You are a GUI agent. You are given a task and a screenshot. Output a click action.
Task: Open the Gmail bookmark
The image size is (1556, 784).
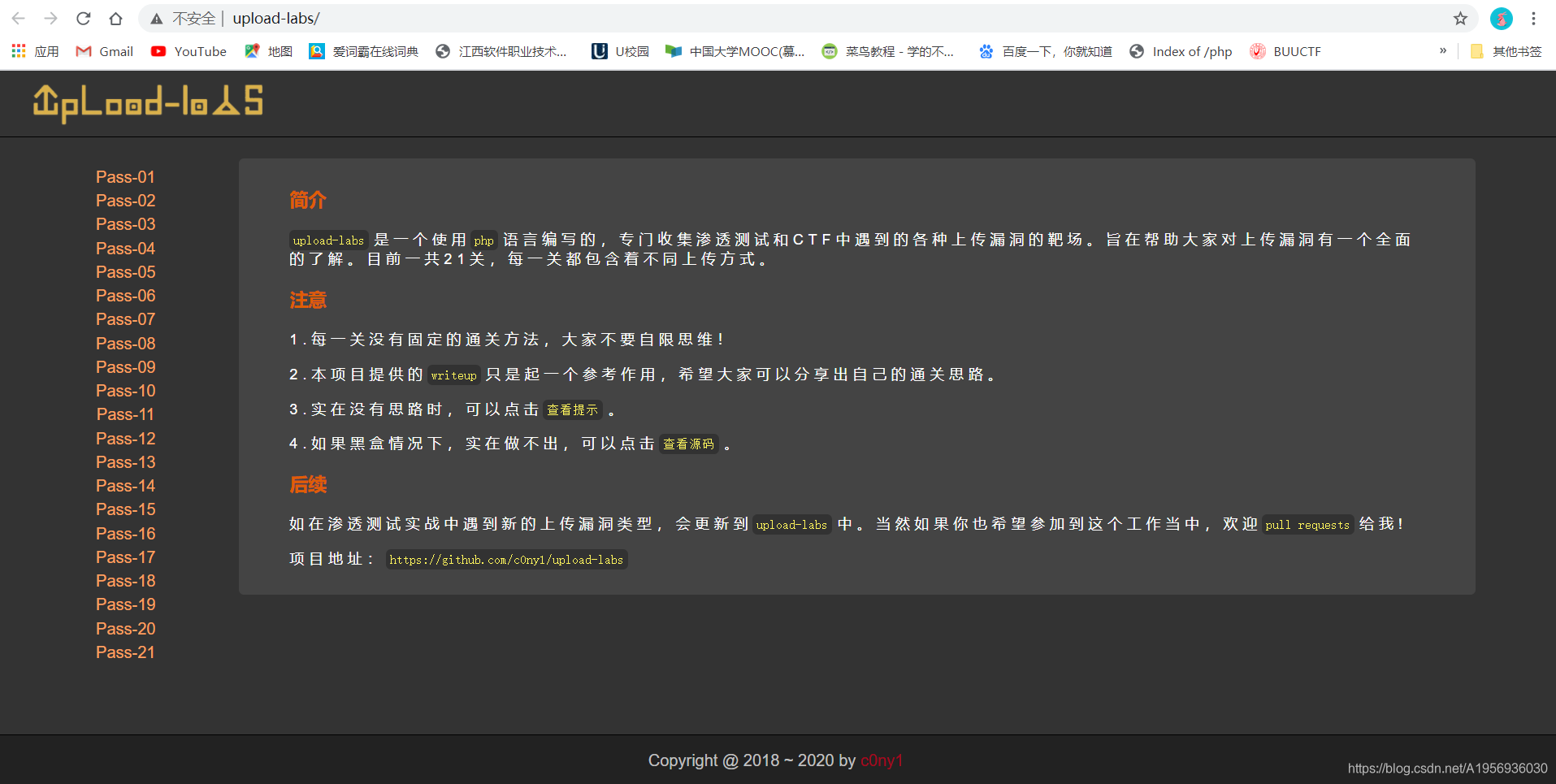pos(104,51)
